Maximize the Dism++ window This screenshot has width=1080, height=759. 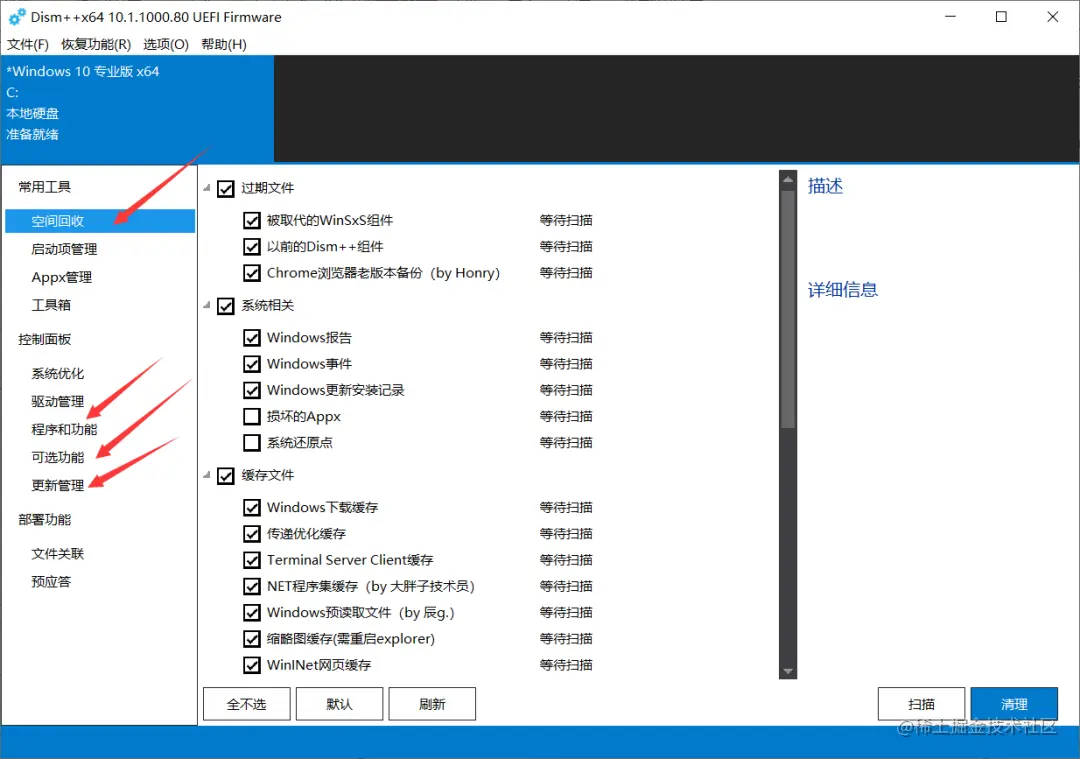pos(1001,17)
